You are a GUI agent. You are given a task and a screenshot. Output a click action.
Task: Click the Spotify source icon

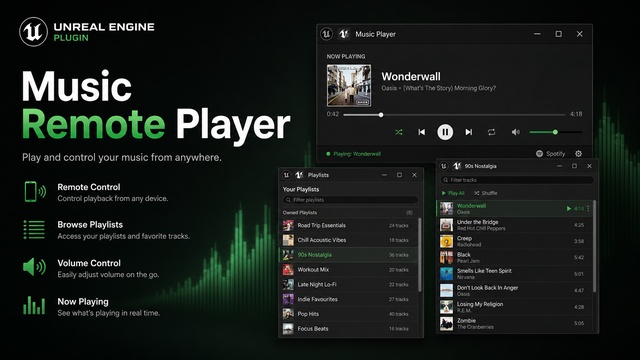pyautogui.click(x=539, y=153)
